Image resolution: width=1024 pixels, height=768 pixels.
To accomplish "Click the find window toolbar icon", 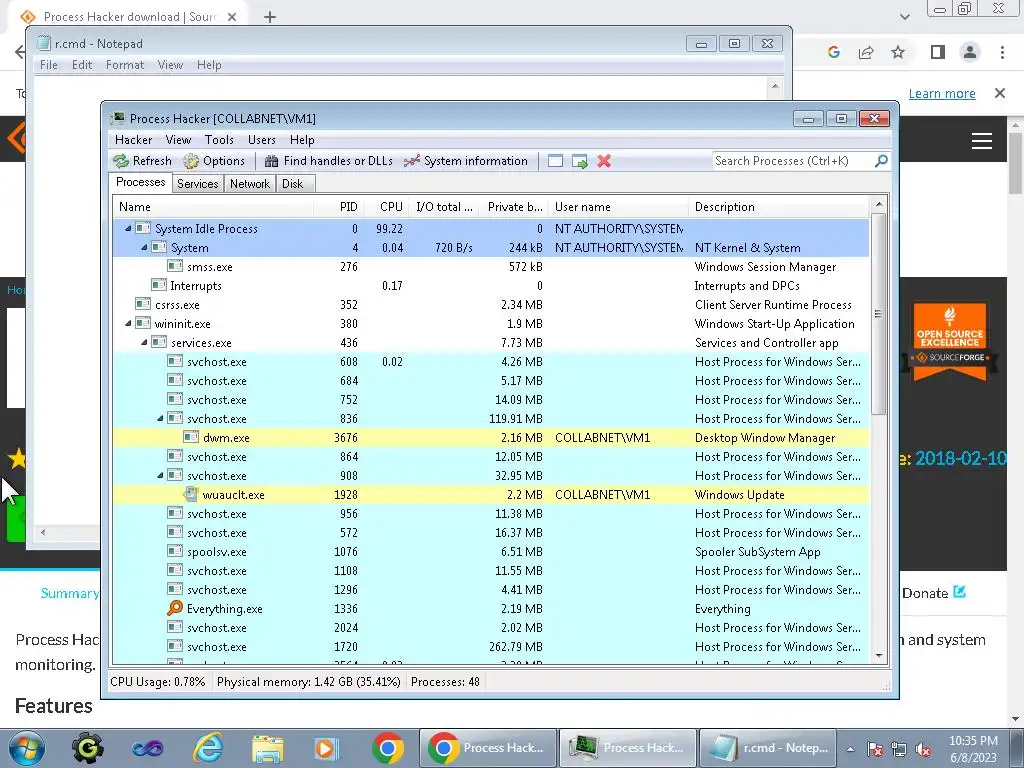I will tap(555, 161).
